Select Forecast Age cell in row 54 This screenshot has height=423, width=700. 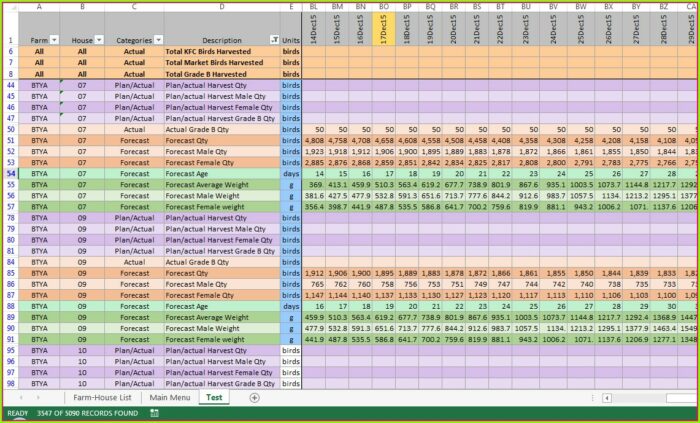(x=222, y=174)
